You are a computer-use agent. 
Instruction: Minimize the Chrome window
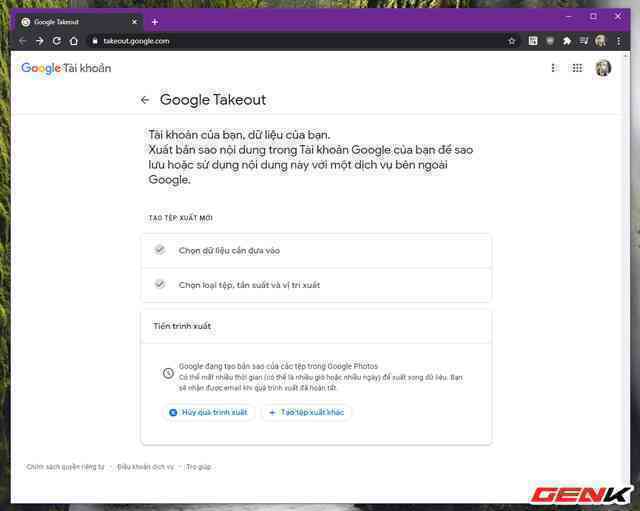point(569,17)
